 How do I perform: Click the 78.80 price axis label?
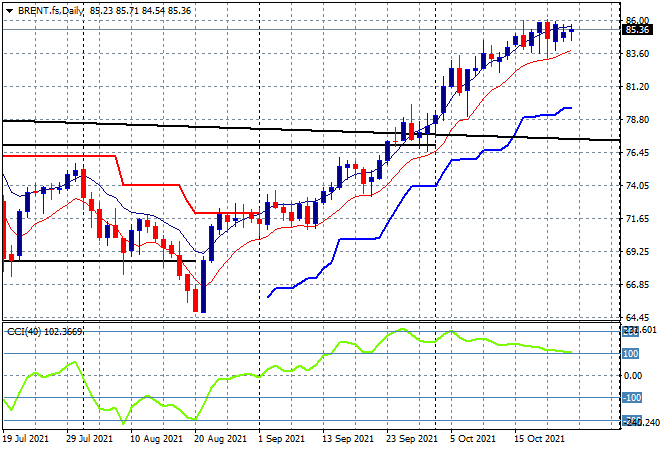click(x=637, y=120)
